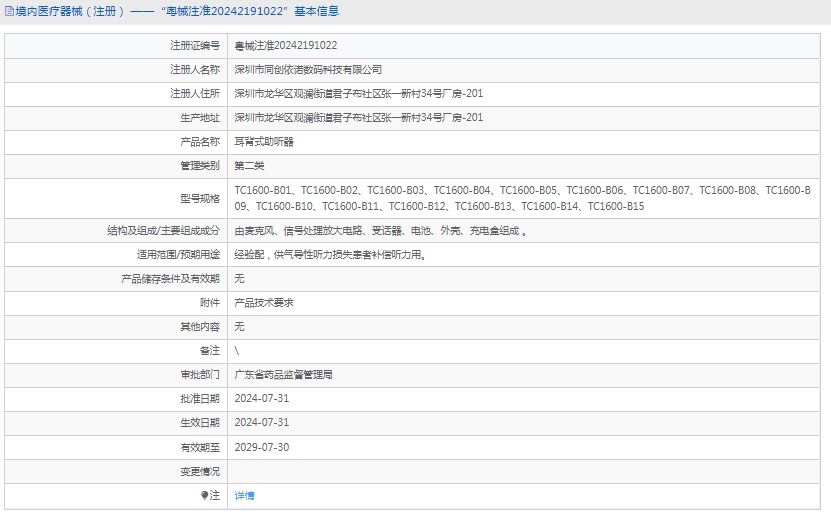
Task: Open the 详情 link in the last row
Action: point(244,495)
